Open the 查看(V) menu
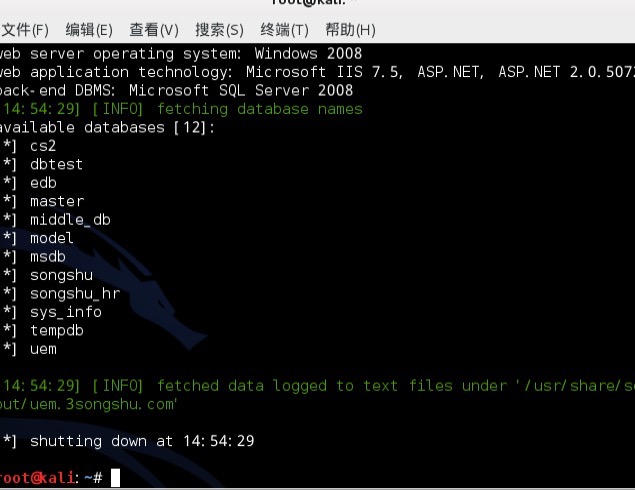This screenshot has width=635, height=490. point(154,30)
